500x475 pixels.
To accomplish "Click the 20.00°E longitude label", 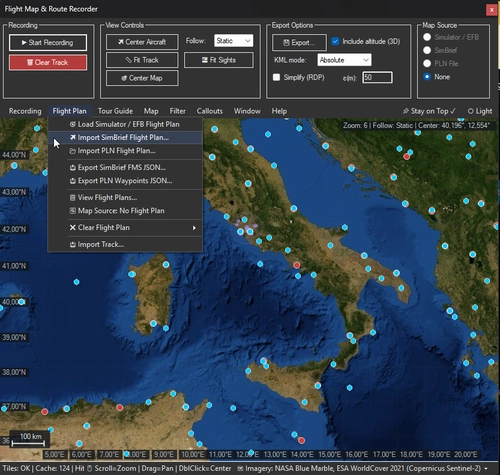I will tap(466, 454).
